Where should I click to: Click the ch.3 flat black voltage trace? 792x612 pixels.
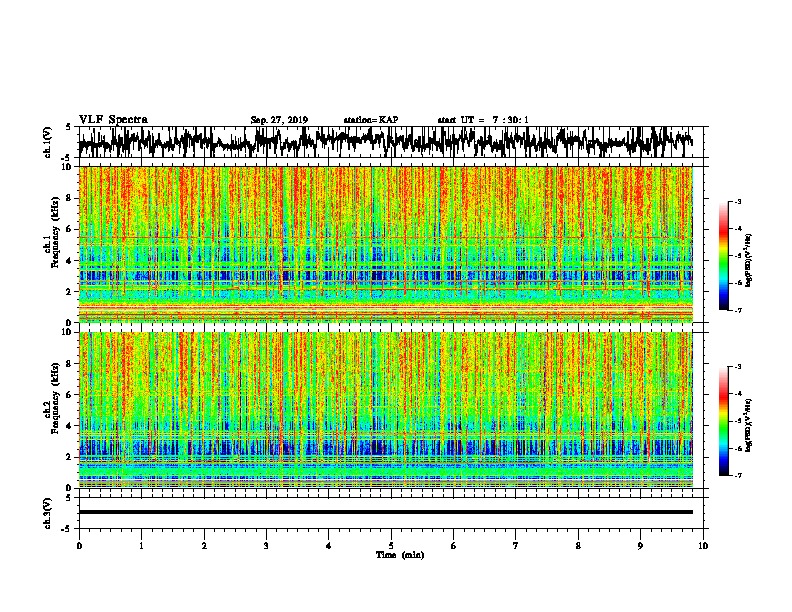click(386, 512)
